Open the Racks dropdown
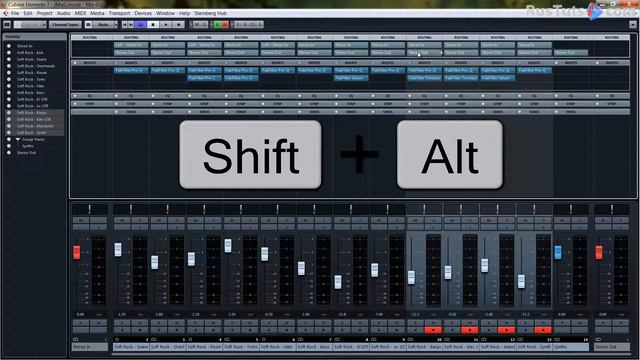The height and width of the screenshot is (360, 640). (x=104, y=25)
